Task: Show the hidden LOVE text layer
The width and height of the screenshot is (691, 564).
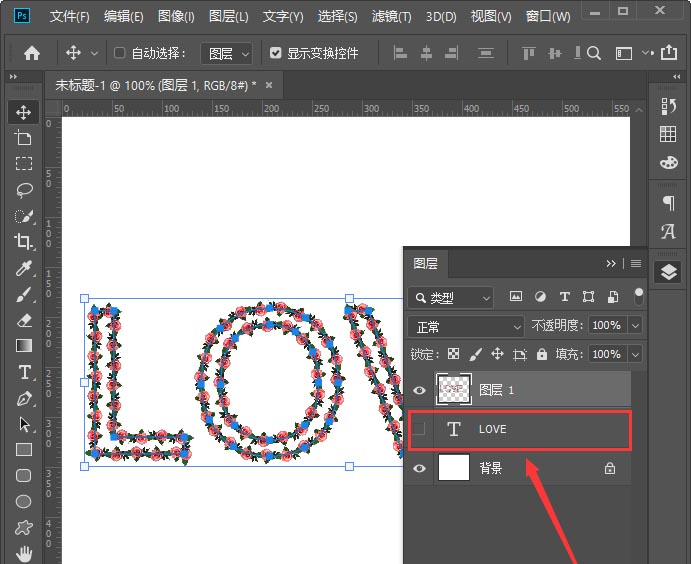Action: tap(420, 429)
